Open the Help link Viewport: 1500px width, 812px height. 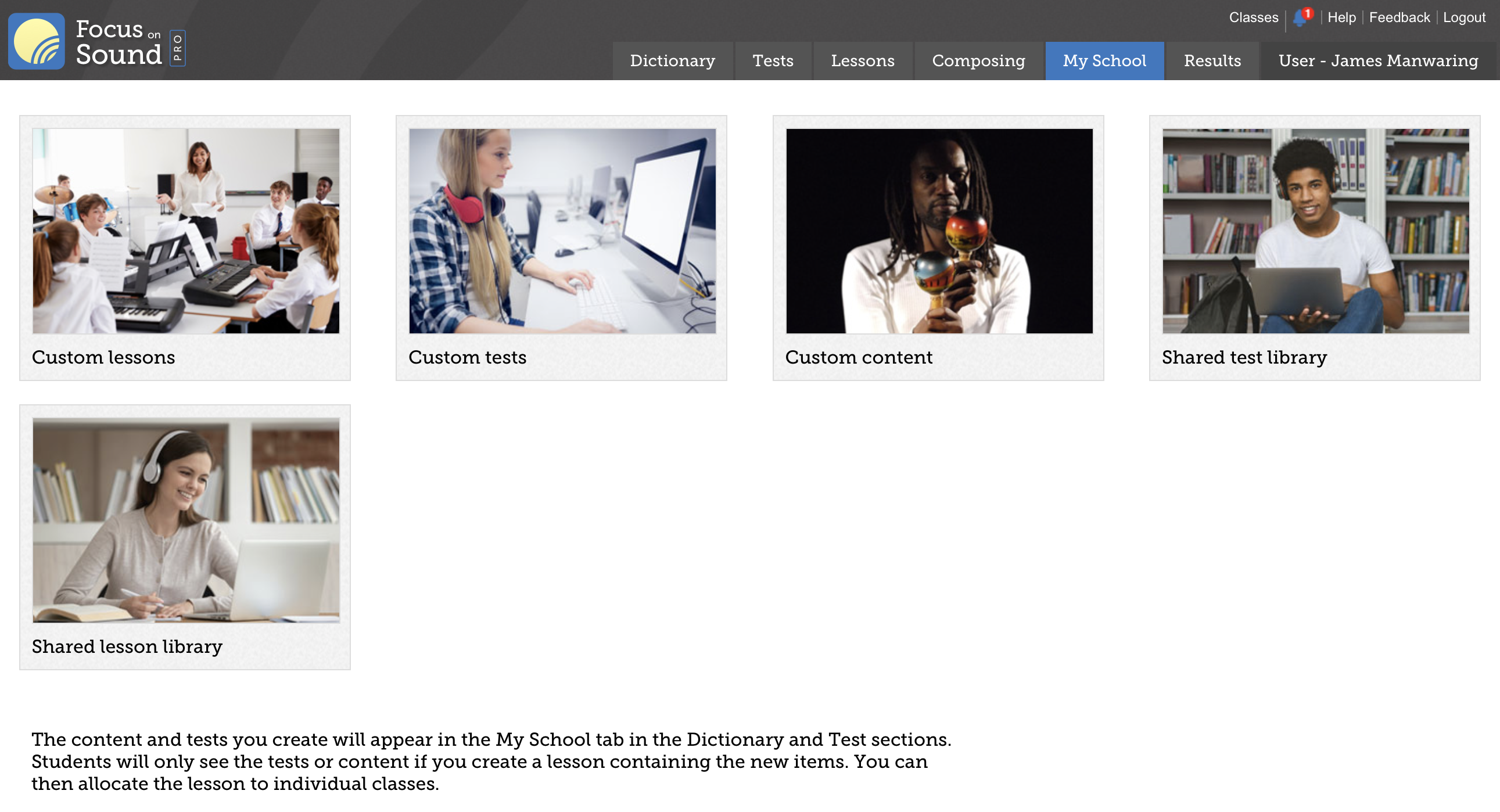tap(1341, 17)
